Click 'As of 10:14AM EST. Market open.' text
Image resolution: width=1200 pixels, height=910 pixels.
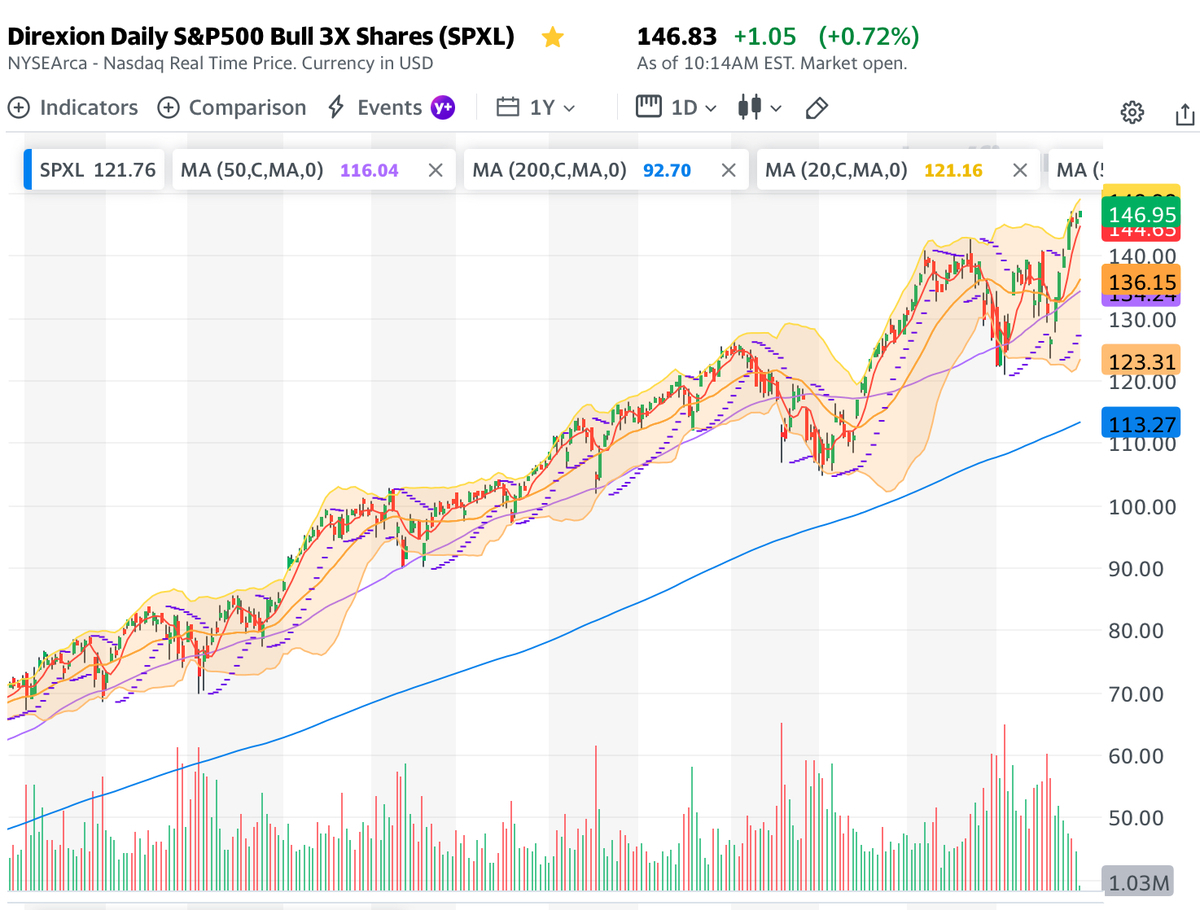click(772, 63)
